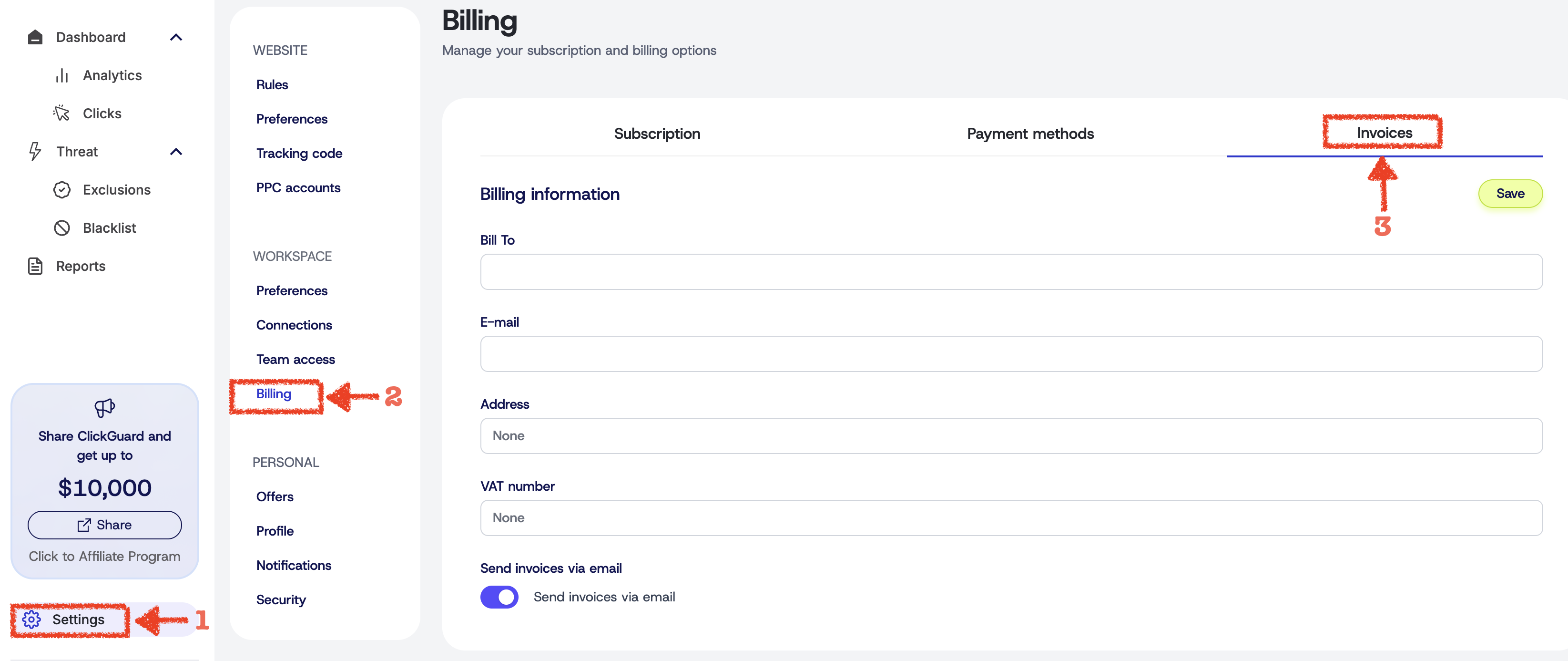Open Team access workspace settings
This screenshot has width=1568, height=661.
(x=295, y=360)
